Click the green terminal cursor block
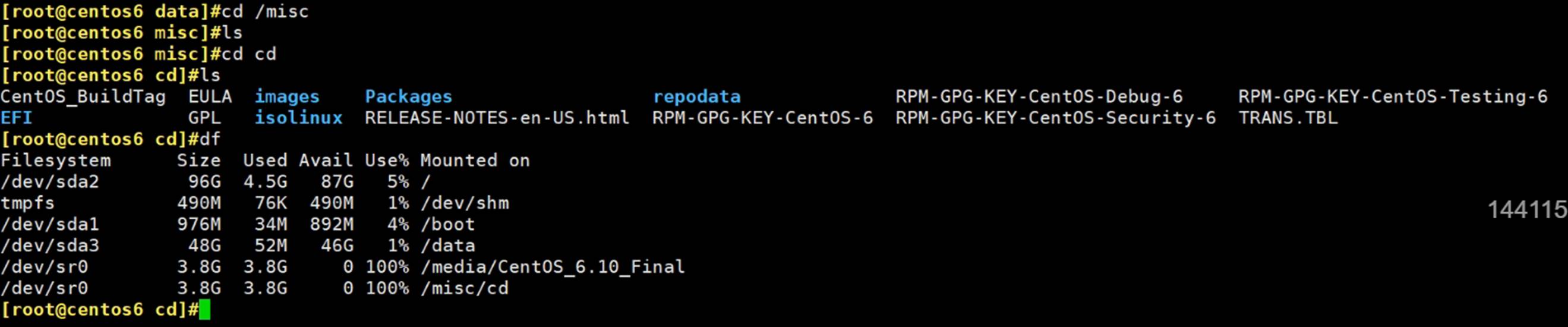 [x=204, y=309]
